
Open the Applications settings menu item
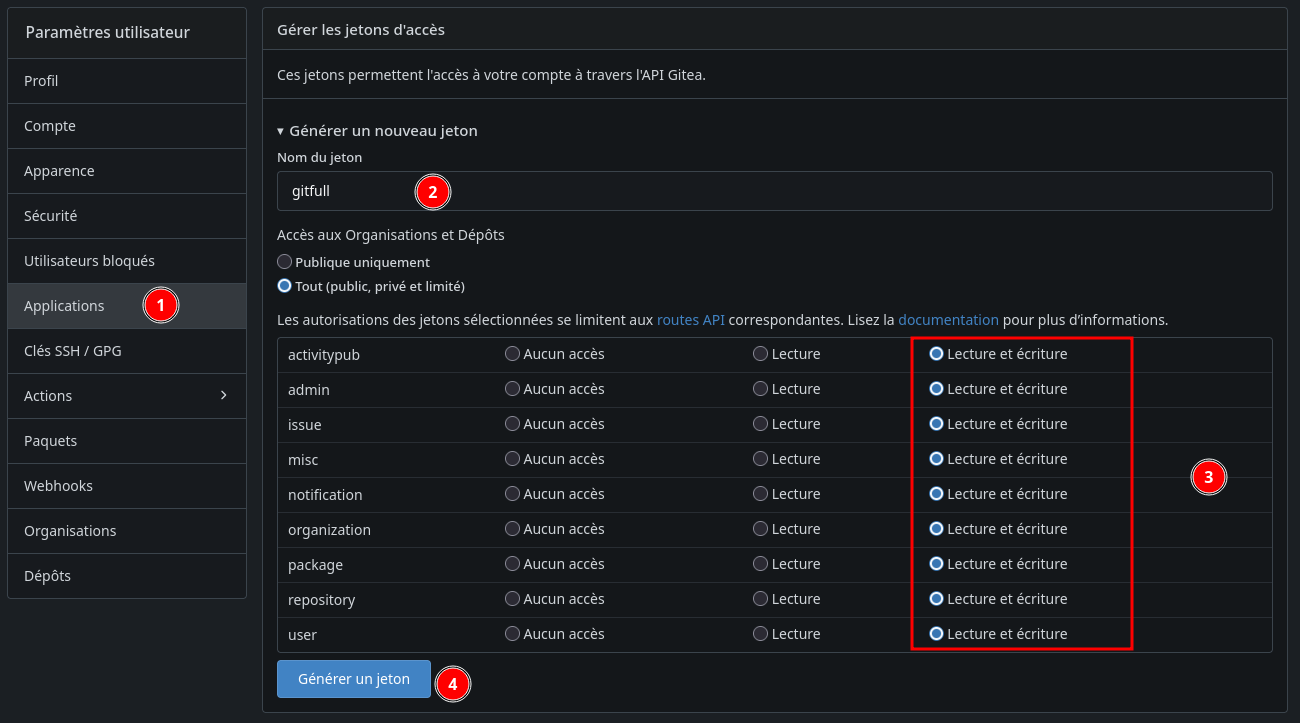pyautogui.click(x=64, y=306)
